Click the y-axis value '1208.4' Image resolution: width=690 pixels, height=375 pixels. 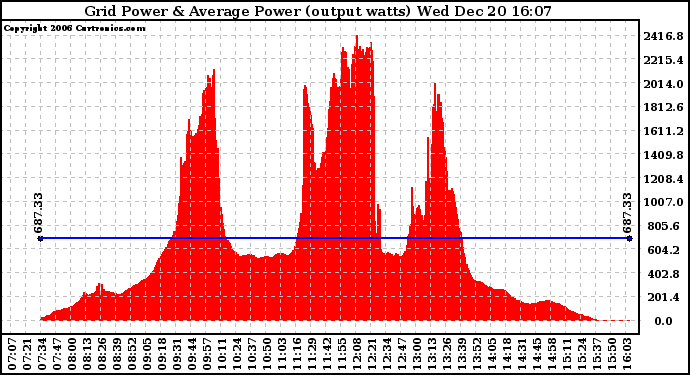click(x=663, y=179)
